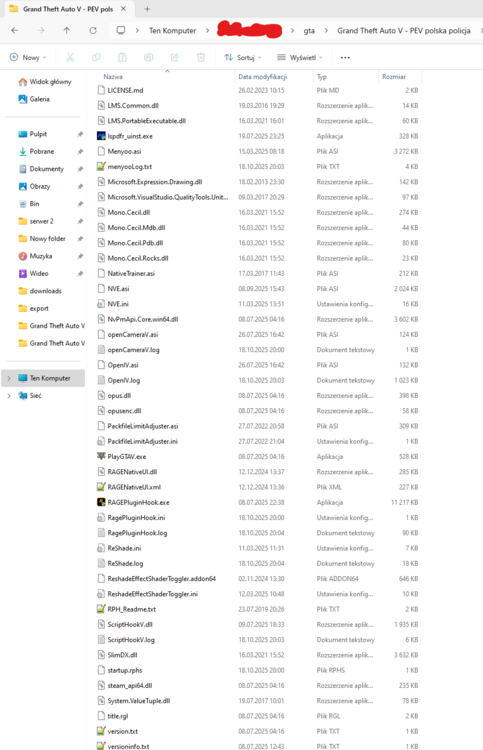Sort by Data modyfikacji column
483x750 pixels.
263,77
